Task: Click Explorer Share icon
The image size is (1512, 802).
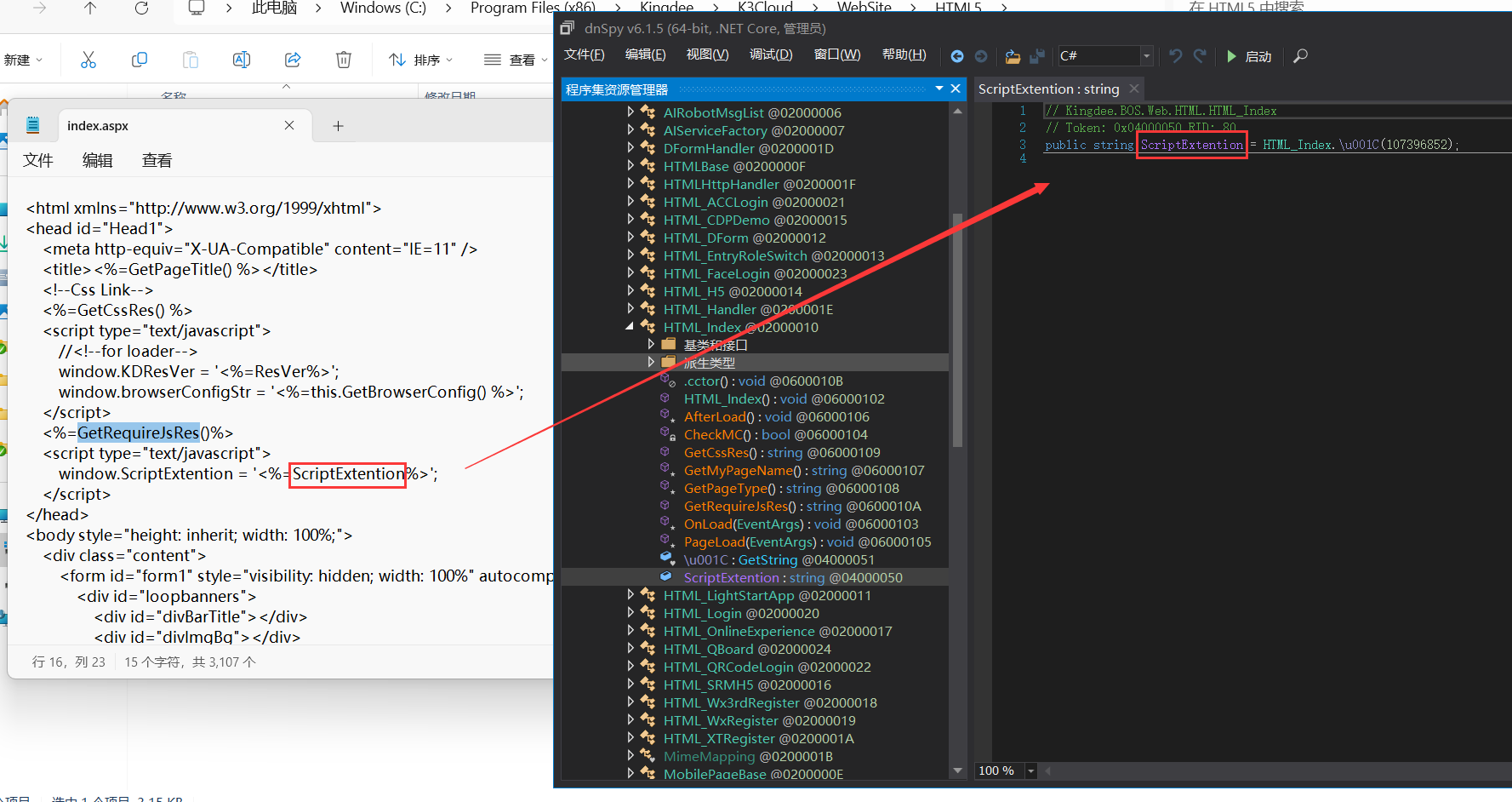Action: click(x=293, y=60)
